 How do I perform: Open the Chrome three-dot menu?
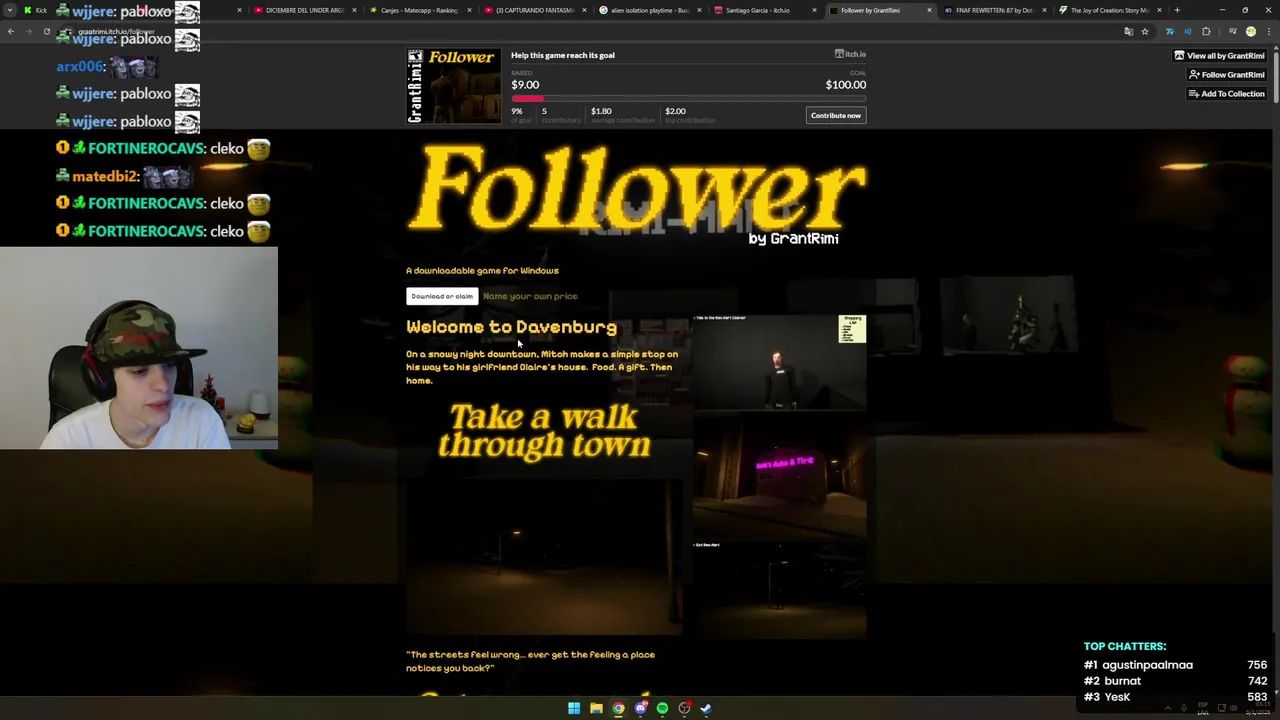1268,32
